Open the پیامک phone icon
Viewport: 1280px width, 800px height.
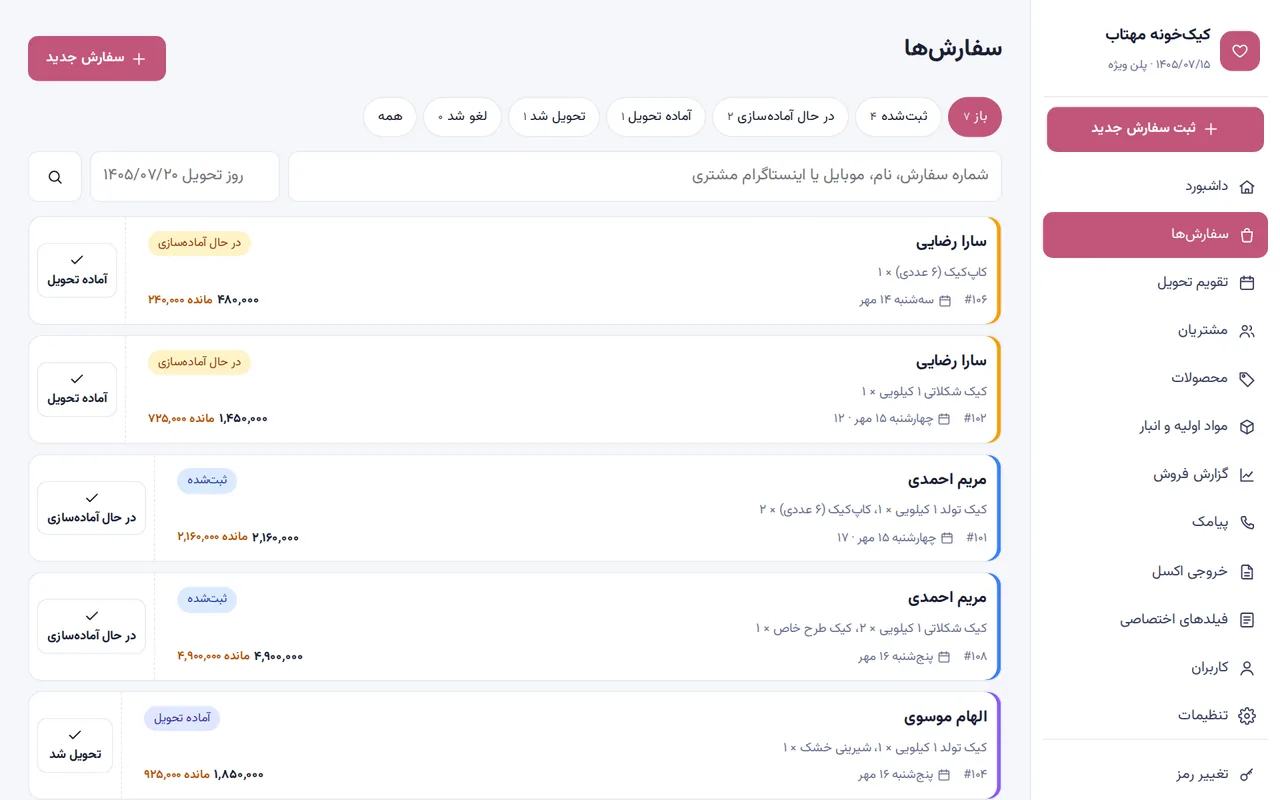pos(1246,523)
